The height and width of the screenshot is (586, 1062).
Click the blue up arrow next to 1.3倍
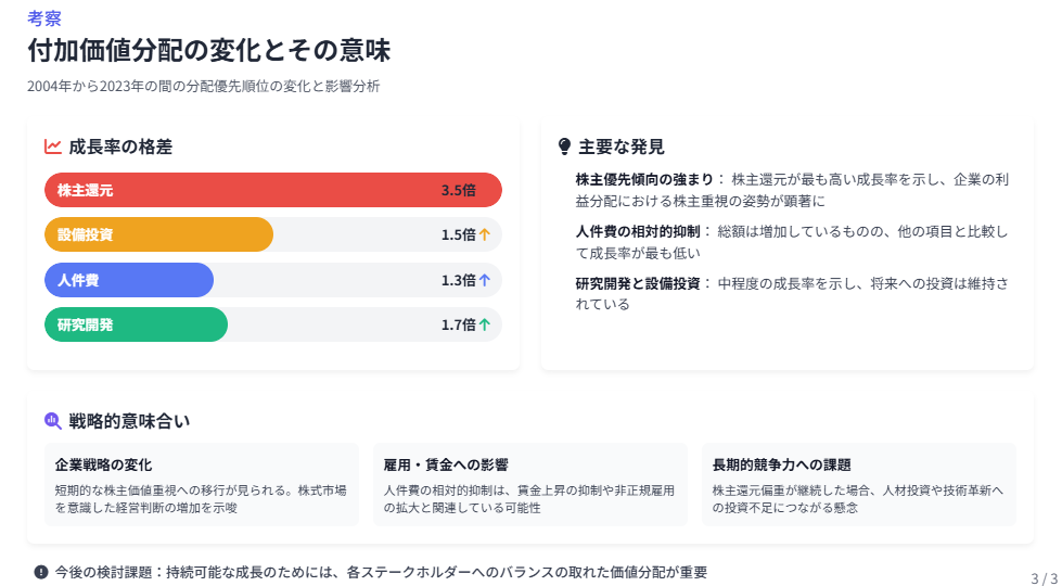[484, 280]
